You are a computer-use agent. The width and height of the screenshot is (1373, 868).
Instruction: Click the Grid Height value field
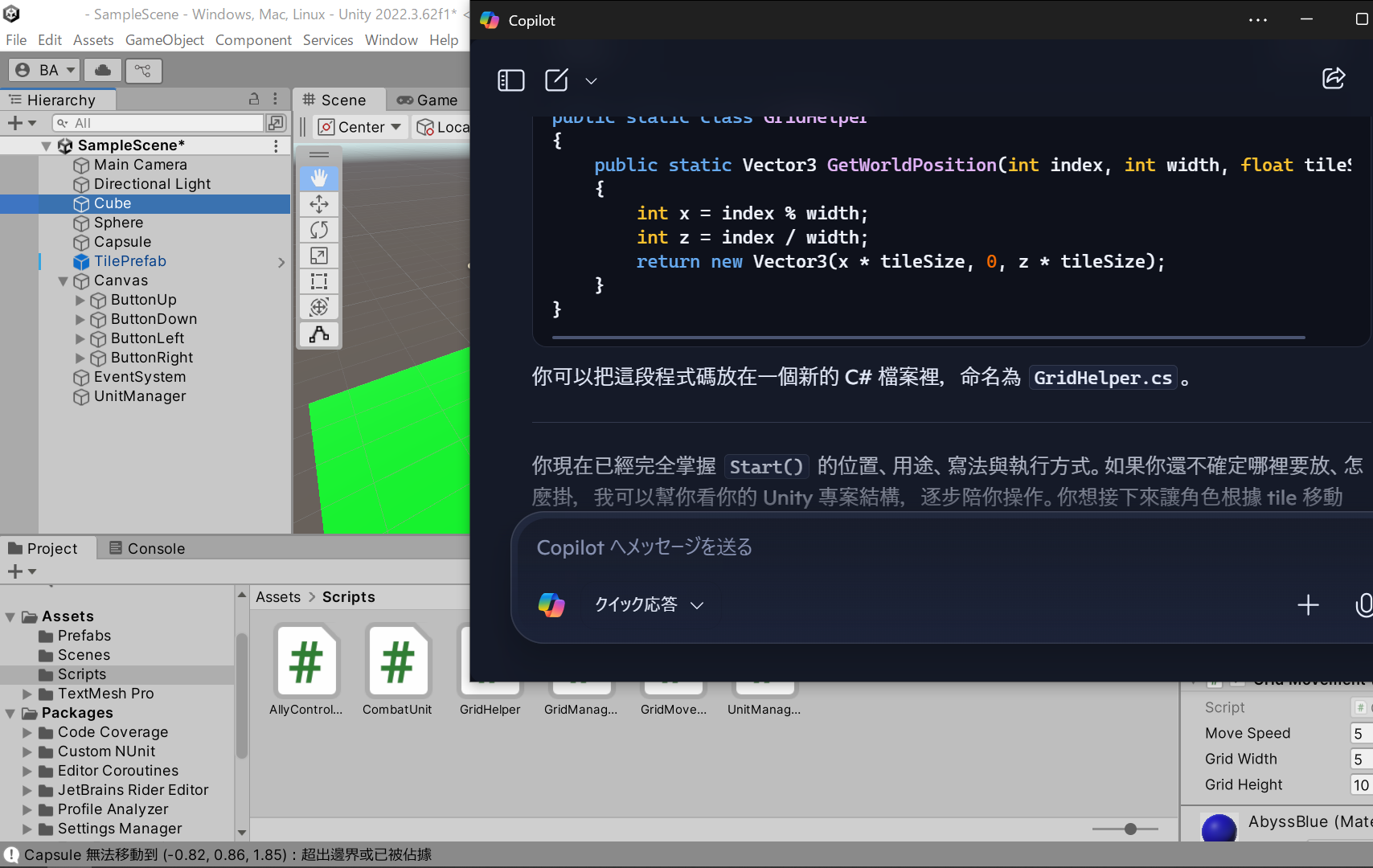[1360, 784]
